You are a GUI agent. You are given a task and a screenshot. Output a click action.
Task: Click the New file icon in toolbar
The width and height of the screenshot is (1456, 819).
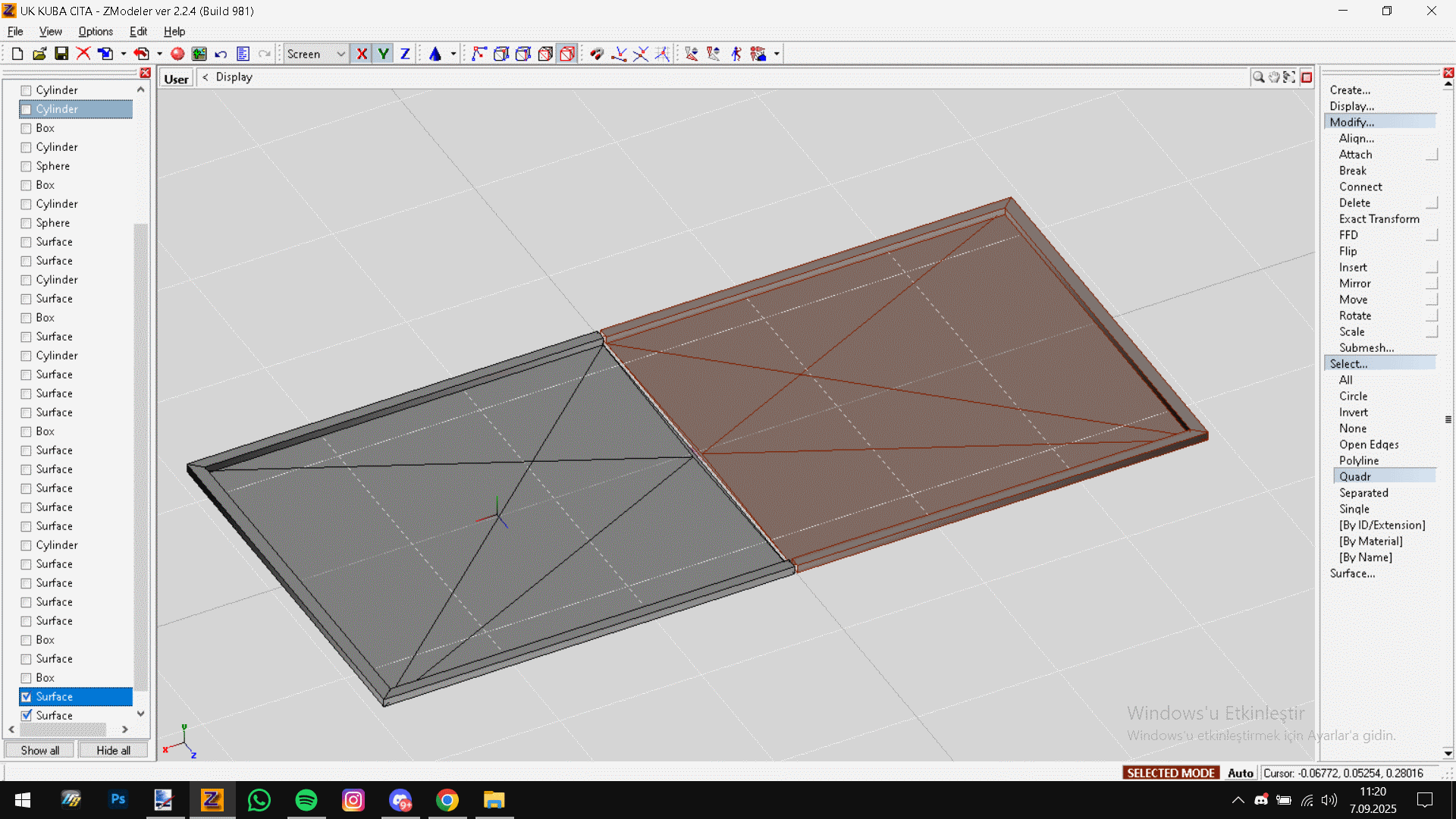coord(17,54)
